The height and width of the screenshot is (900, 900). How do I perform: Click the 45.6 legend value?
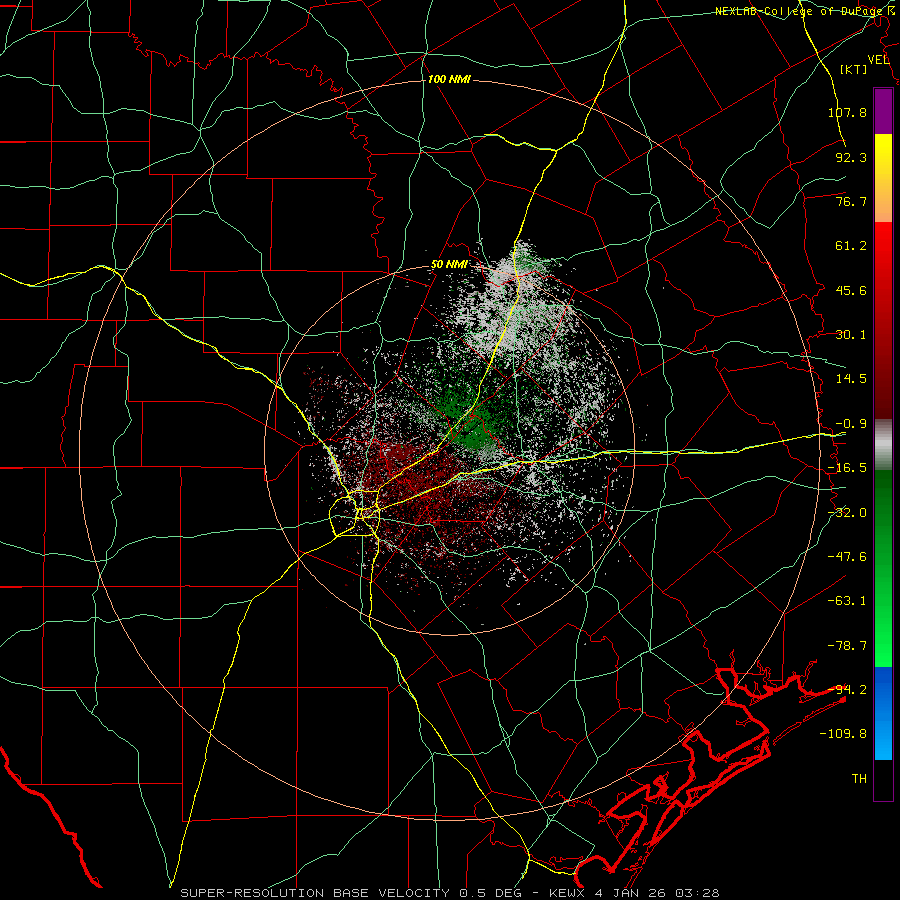point(851,290)
